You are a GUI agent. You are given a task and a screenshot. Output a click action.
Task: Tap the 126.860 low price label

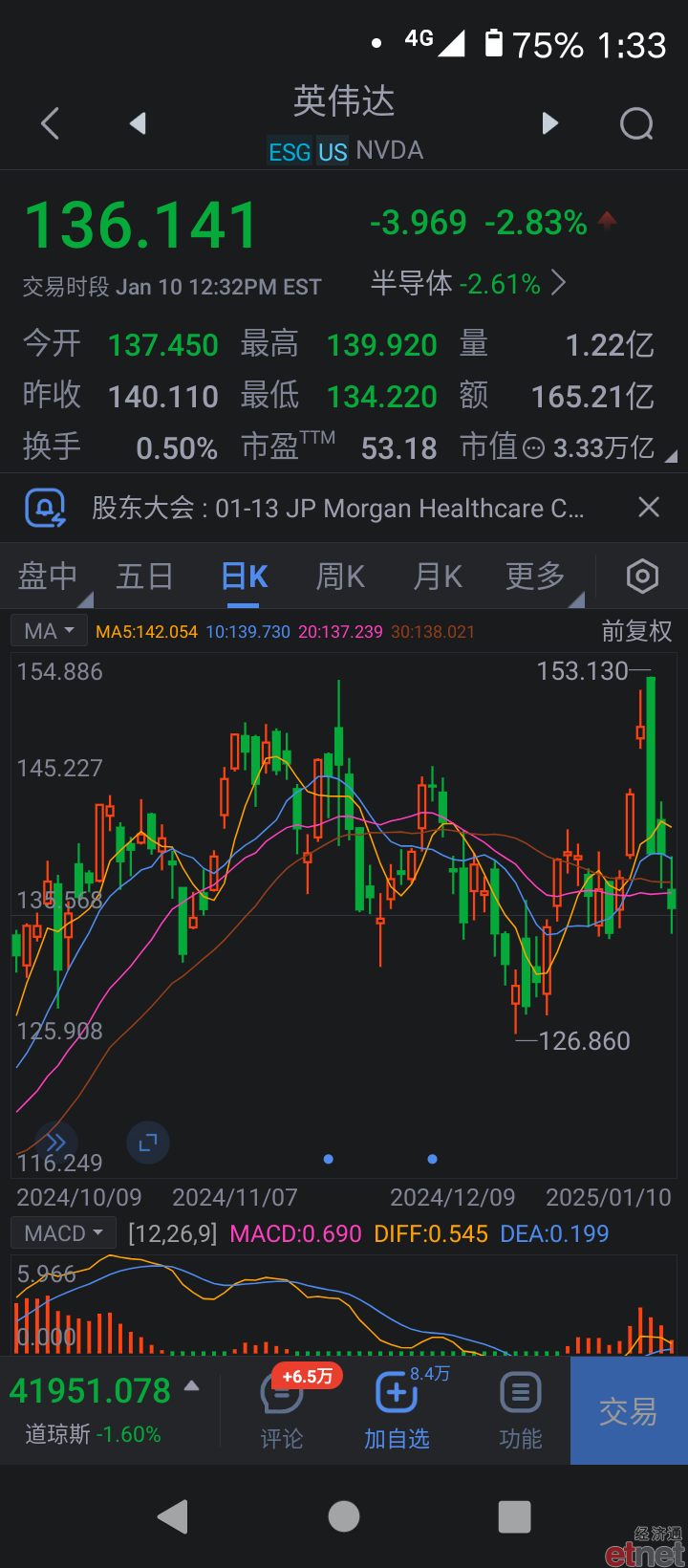pyautogui.click(x=585, y=1040)
